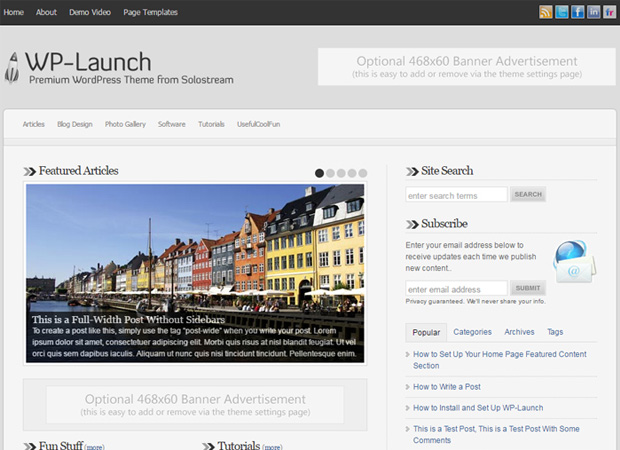620x450 pixels.
Task: Open 'This is a Test Post With Some Comments'
Action: click(496, 435)
